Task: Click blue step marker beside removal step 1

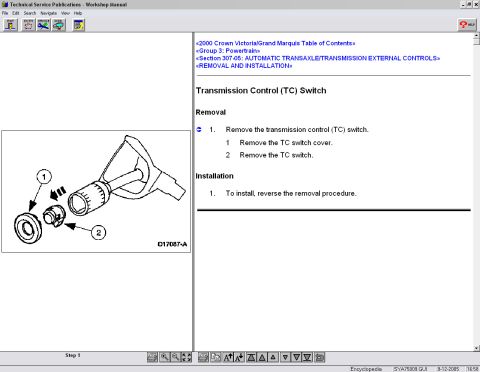Action: click(199, 129)
